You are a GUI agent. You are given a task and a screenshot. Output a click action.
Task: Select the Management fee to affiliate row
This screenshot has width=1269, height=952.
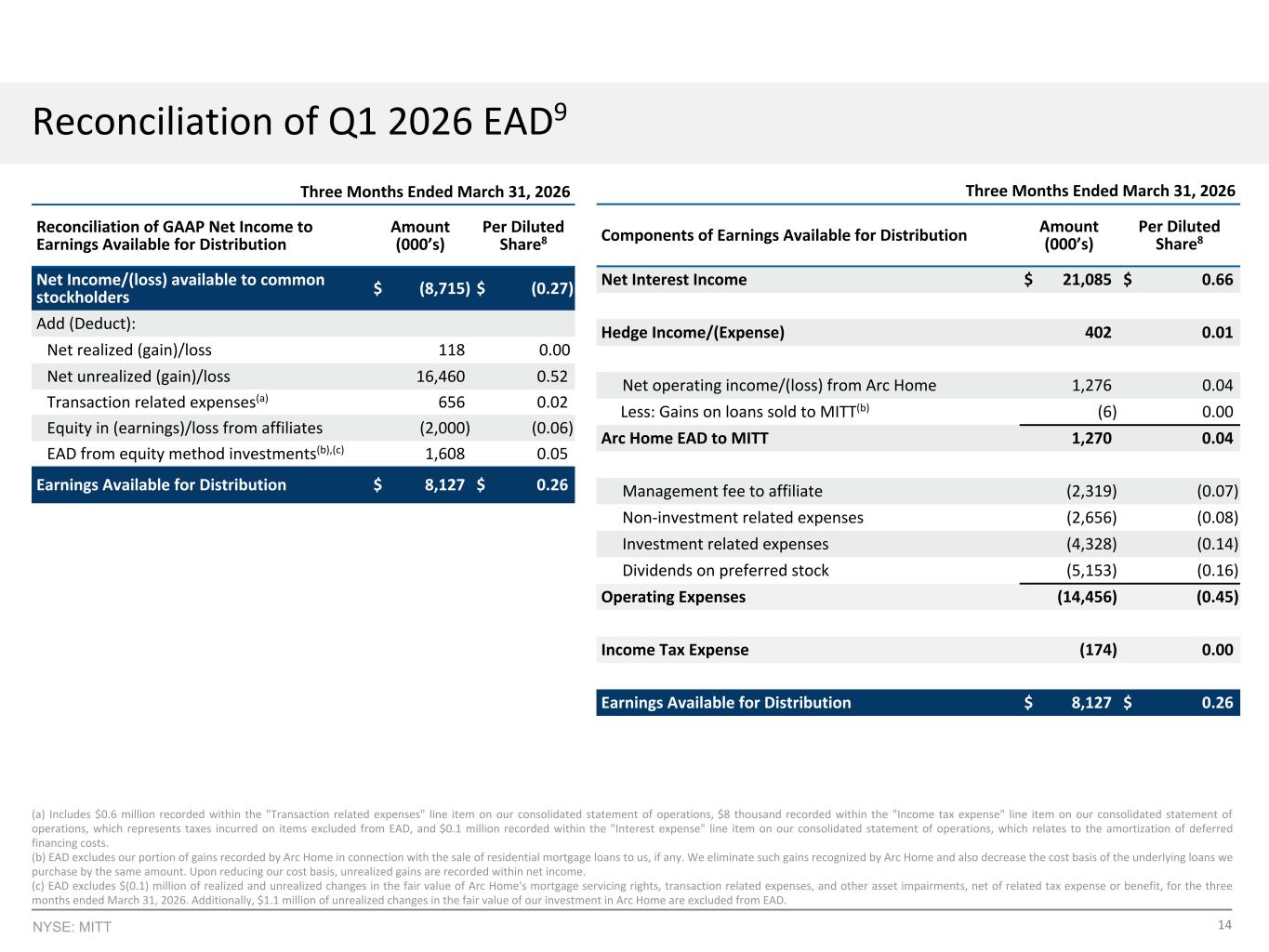[918, 491]
